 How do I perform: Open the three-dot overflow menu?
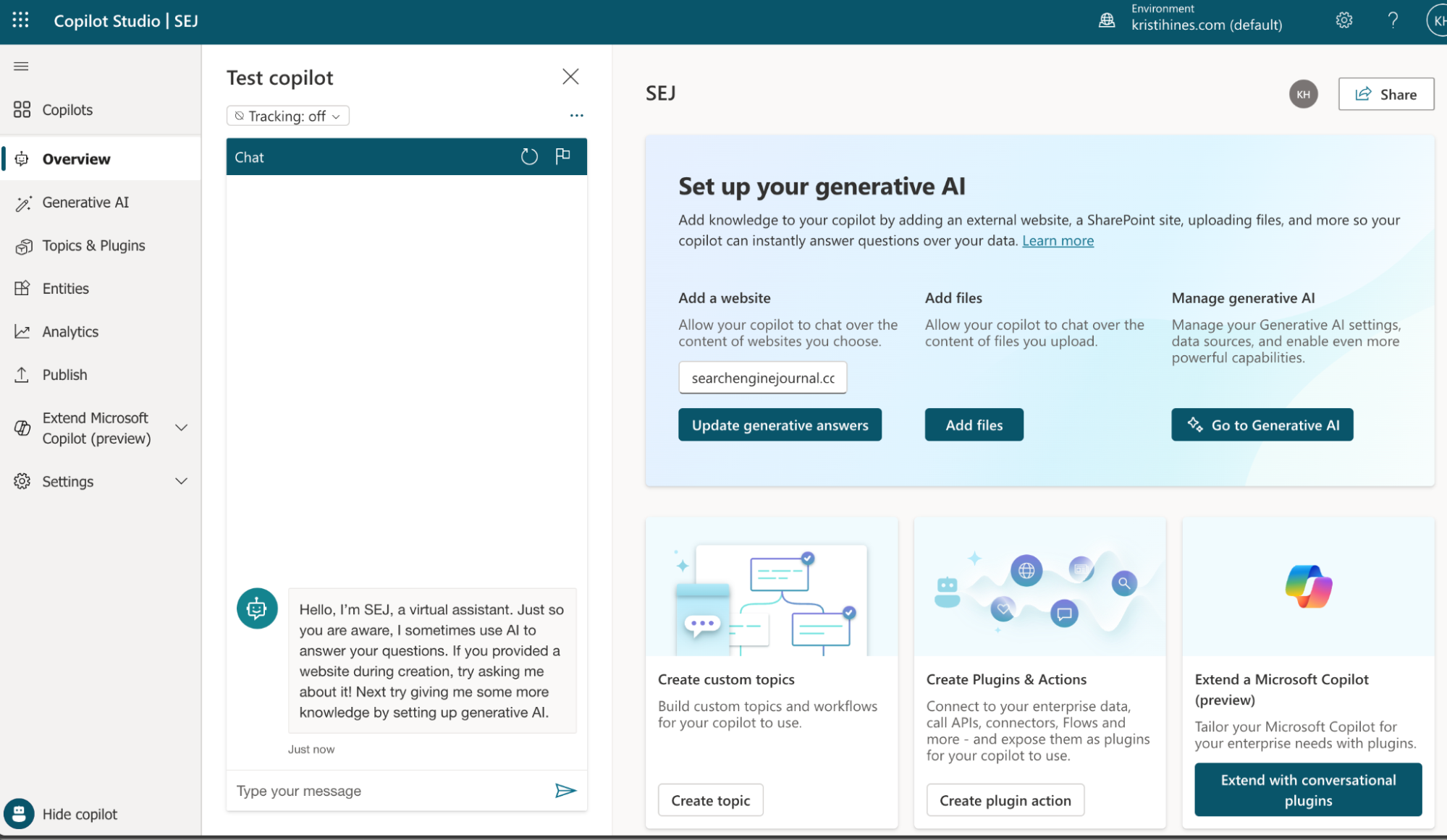click(576, 115)
